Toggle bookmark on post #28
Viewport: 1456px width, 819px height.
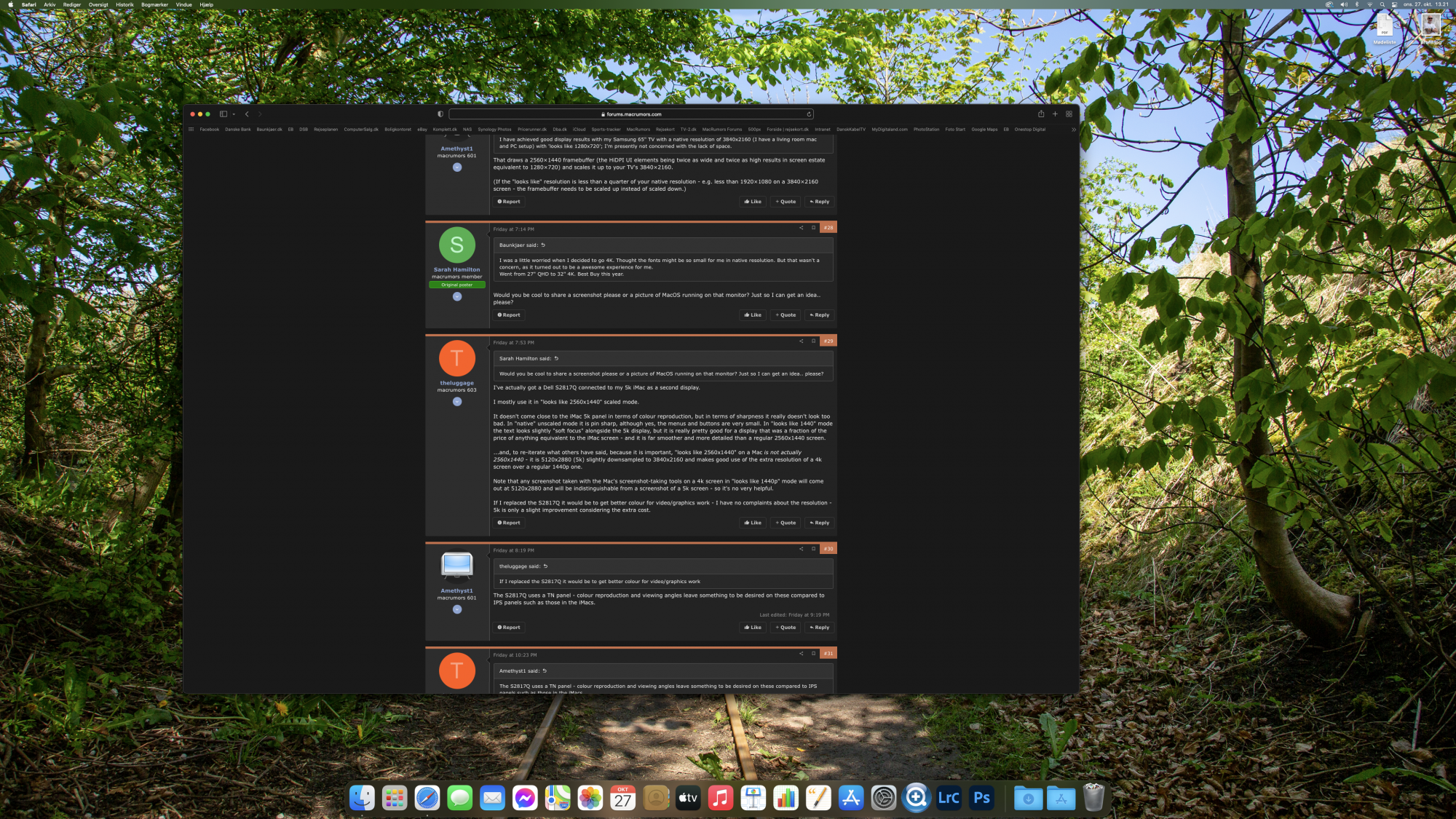point(814,228)
